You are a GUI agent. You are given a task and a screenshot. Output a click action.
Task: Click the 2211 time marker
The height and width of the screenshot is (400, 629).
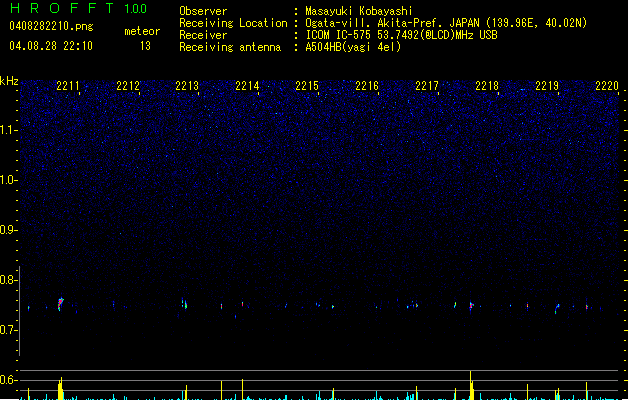click(68, 86)
